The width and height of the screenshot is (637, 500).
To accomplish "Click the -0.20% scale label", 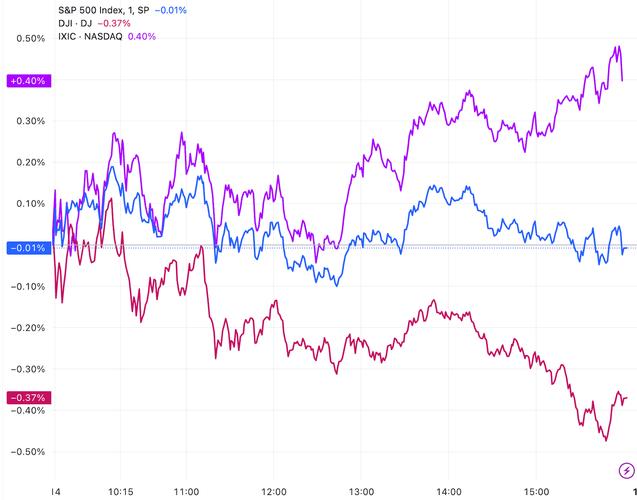I will [x=28, y=327].
